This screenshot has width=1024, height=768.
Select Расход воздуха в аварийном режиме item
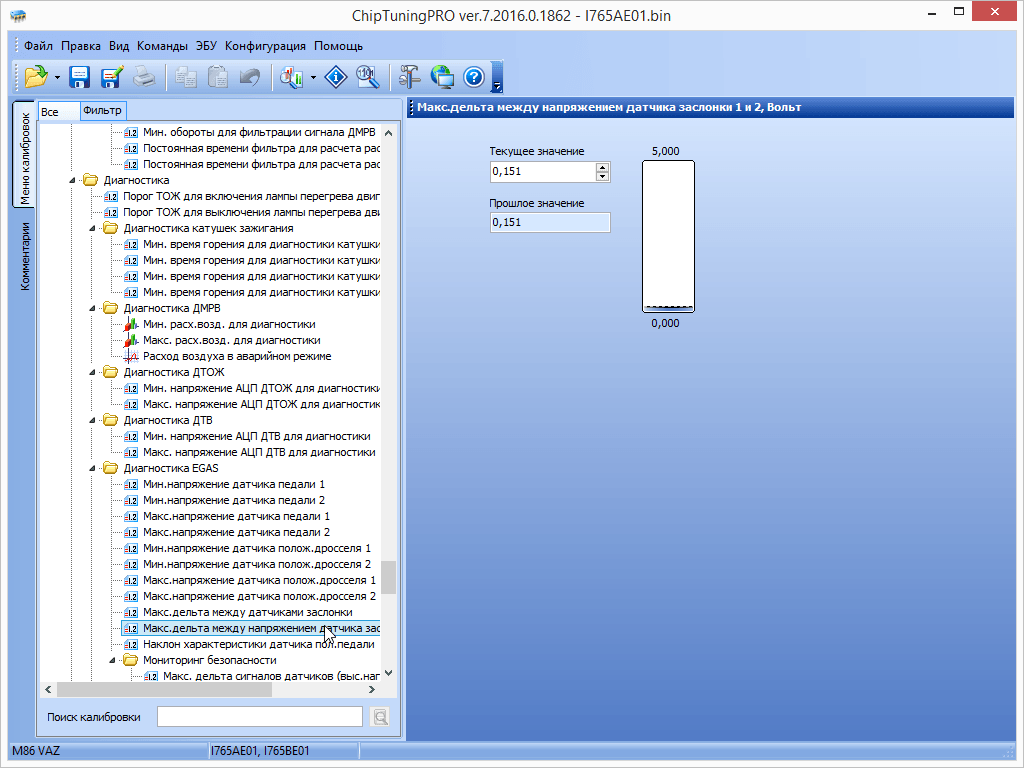[x=237, y=356]
